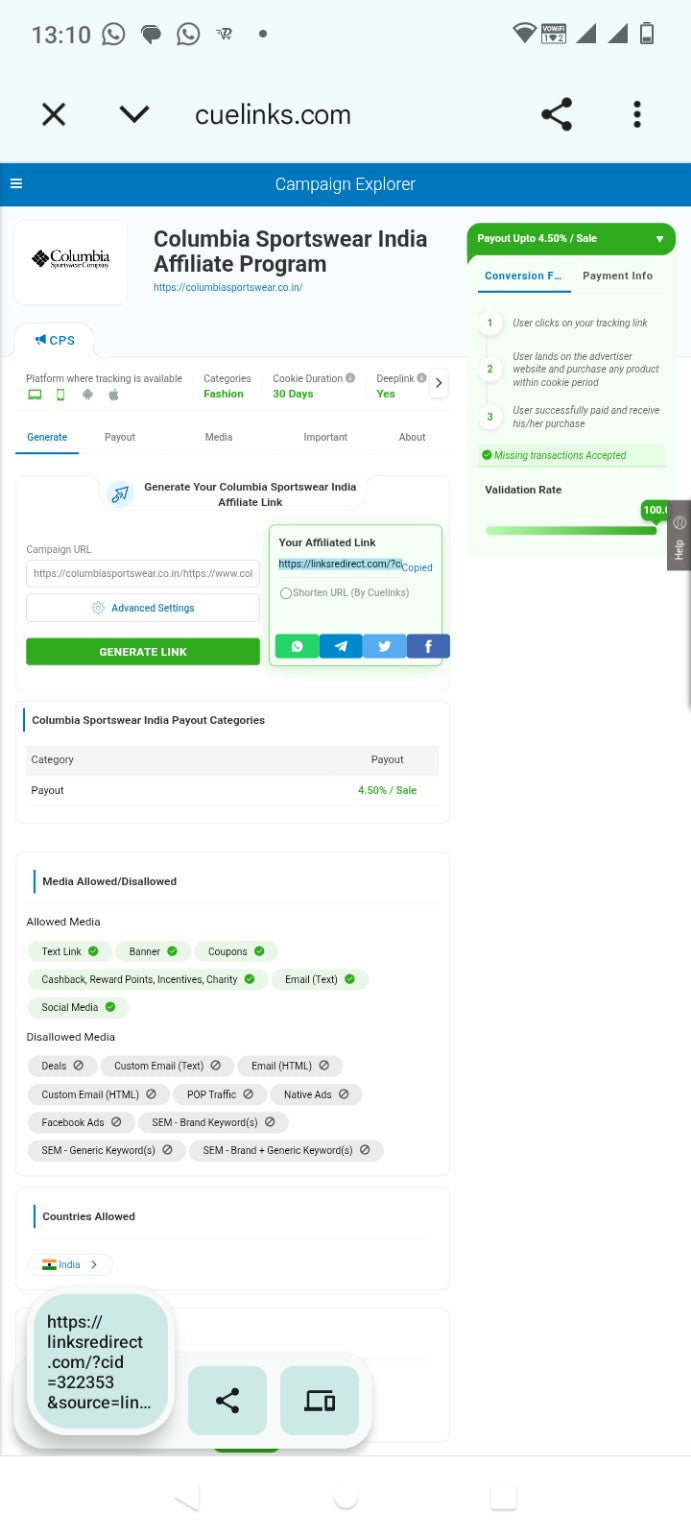Click the Missing transactions Accepted notice
Screen dimensions: 691x1536
tap(571, 455)
